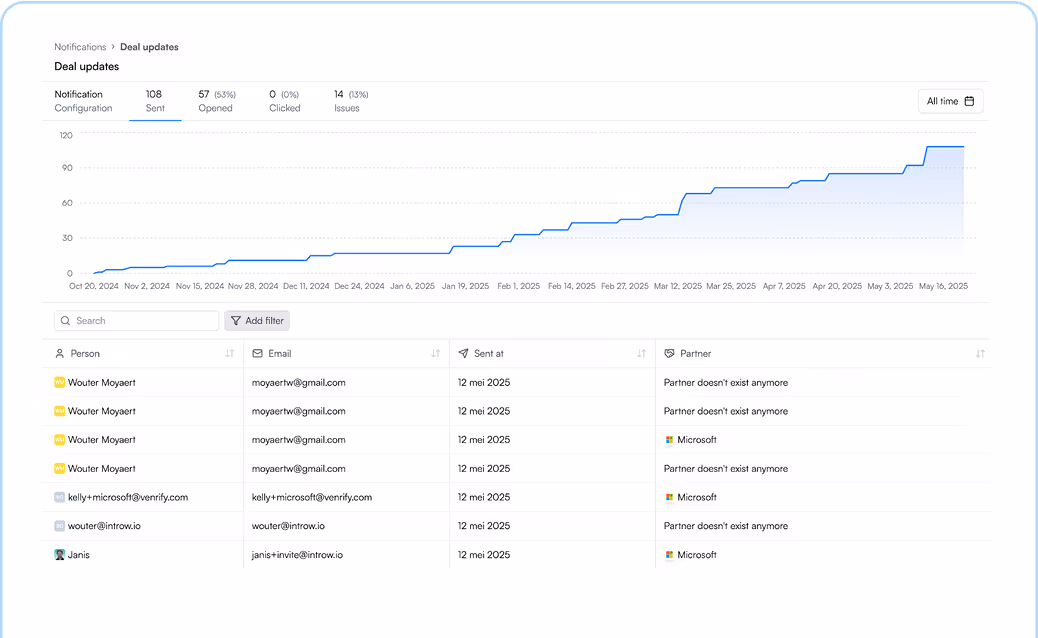Click the Person column header label
This screenshot has width=1038, height=638.
click(85, 353)
